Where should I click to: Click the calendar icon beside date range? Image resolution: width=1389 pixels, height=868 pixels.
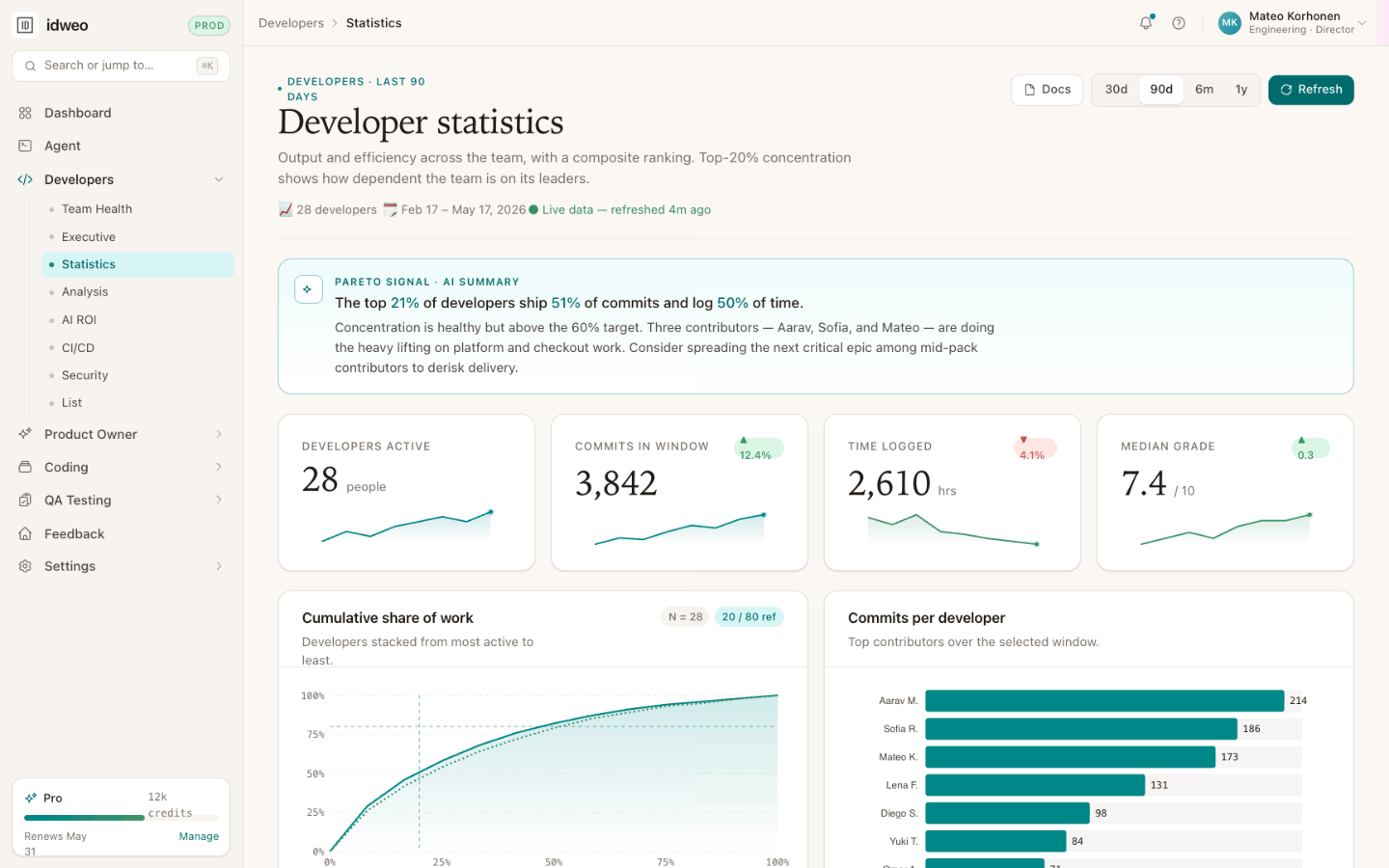click(x=390, y=209)
